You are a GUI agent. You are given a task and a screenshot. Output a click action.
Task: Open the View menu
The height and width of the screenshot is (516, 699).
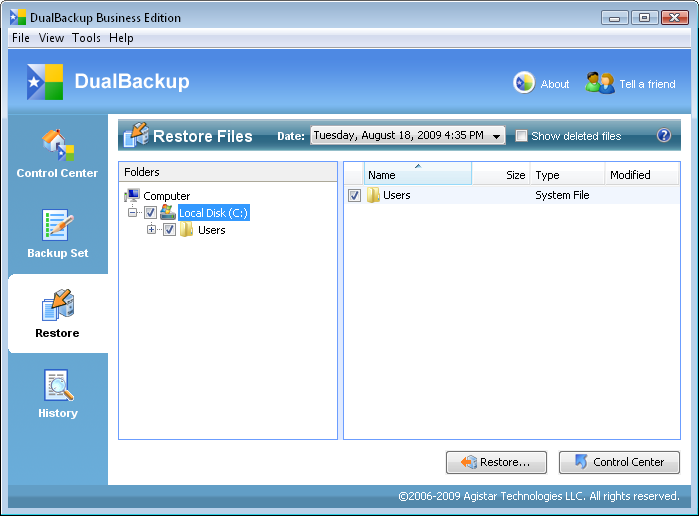[51, 38]
